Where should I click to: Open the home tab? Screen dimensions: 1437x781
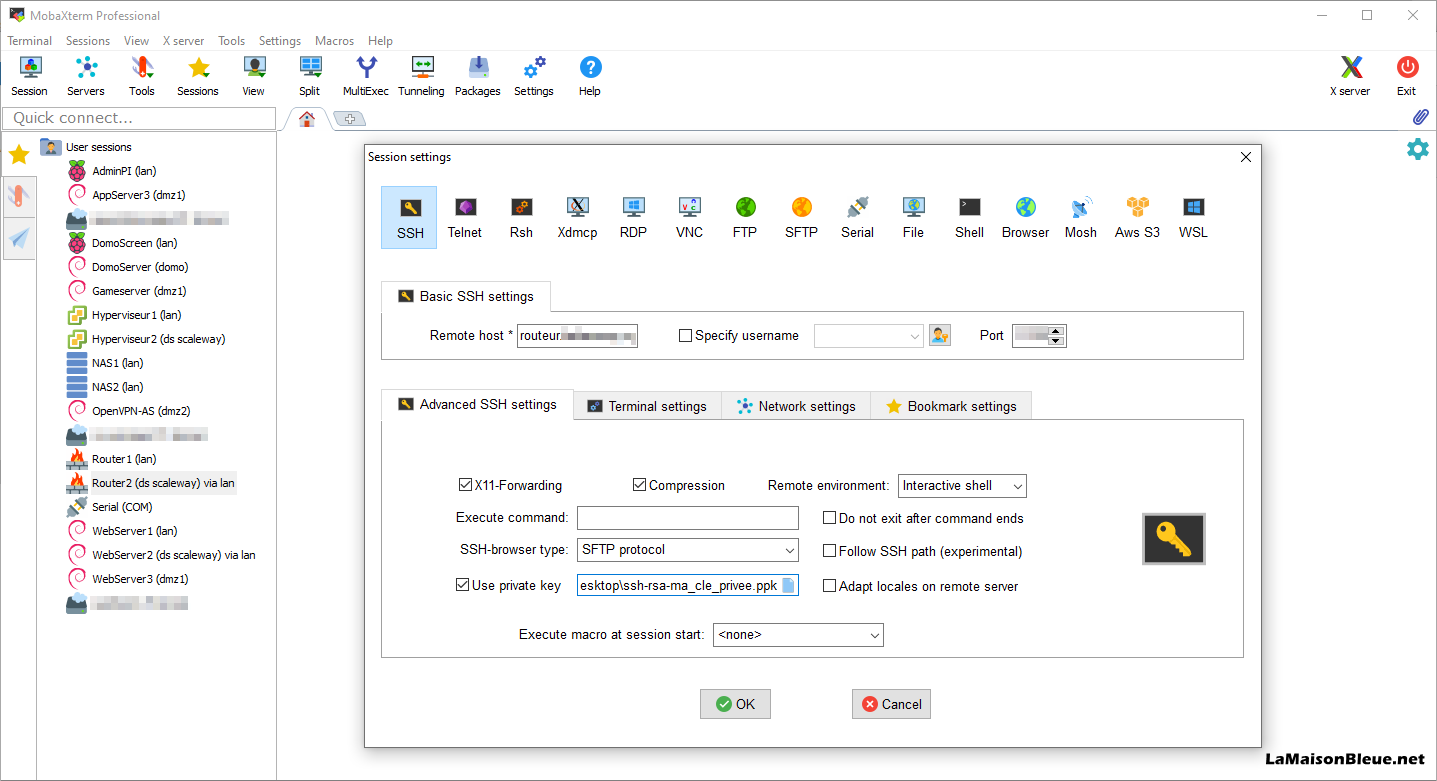pyautogui.click(x=307, y=119)
